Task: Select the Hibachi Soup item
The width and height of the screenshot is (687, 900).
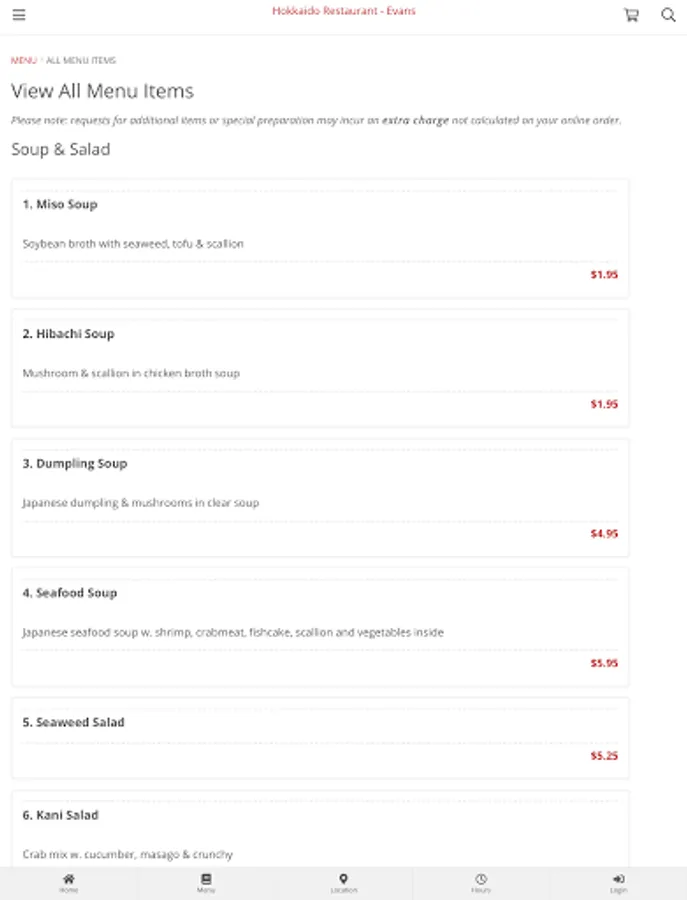Action: point(68,334)
